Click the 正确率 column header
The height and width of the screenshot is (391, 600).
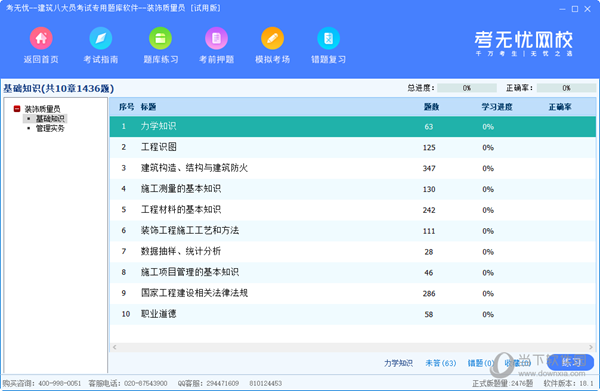[560, 107]
